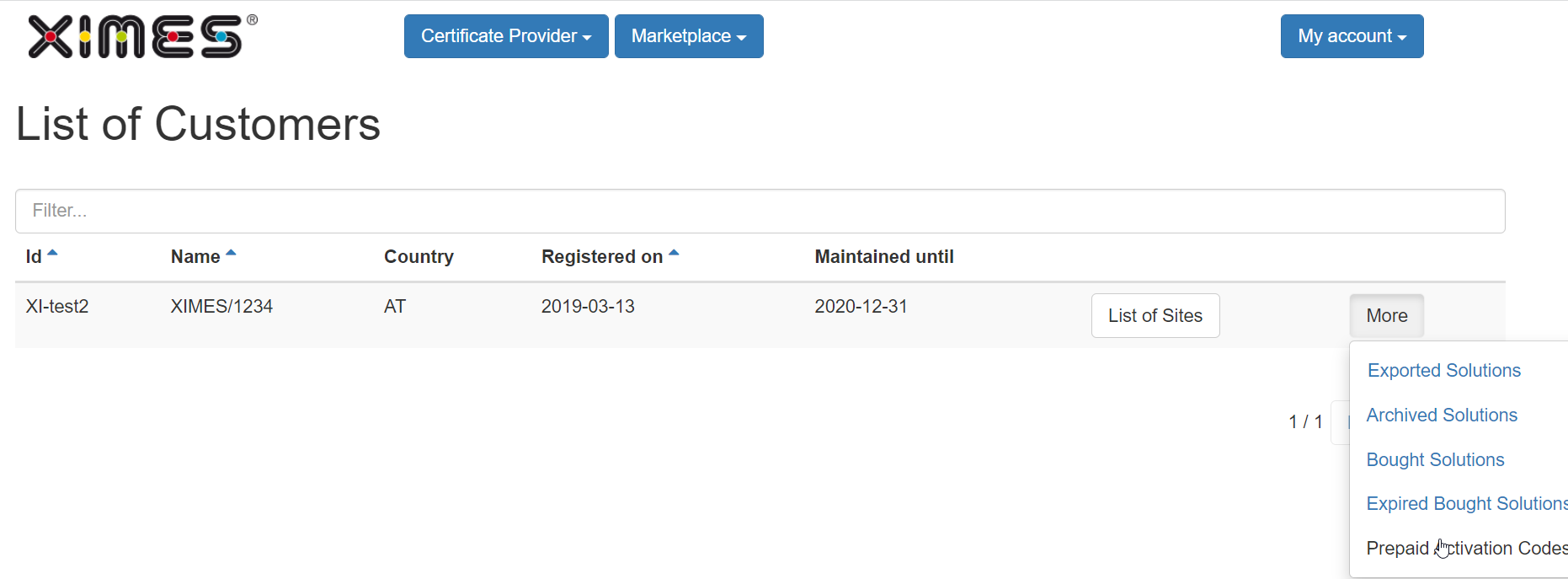Open the Certificate Provider dropdown
The height and width of the screenshot is (579, 1568).
coord(506,36)
